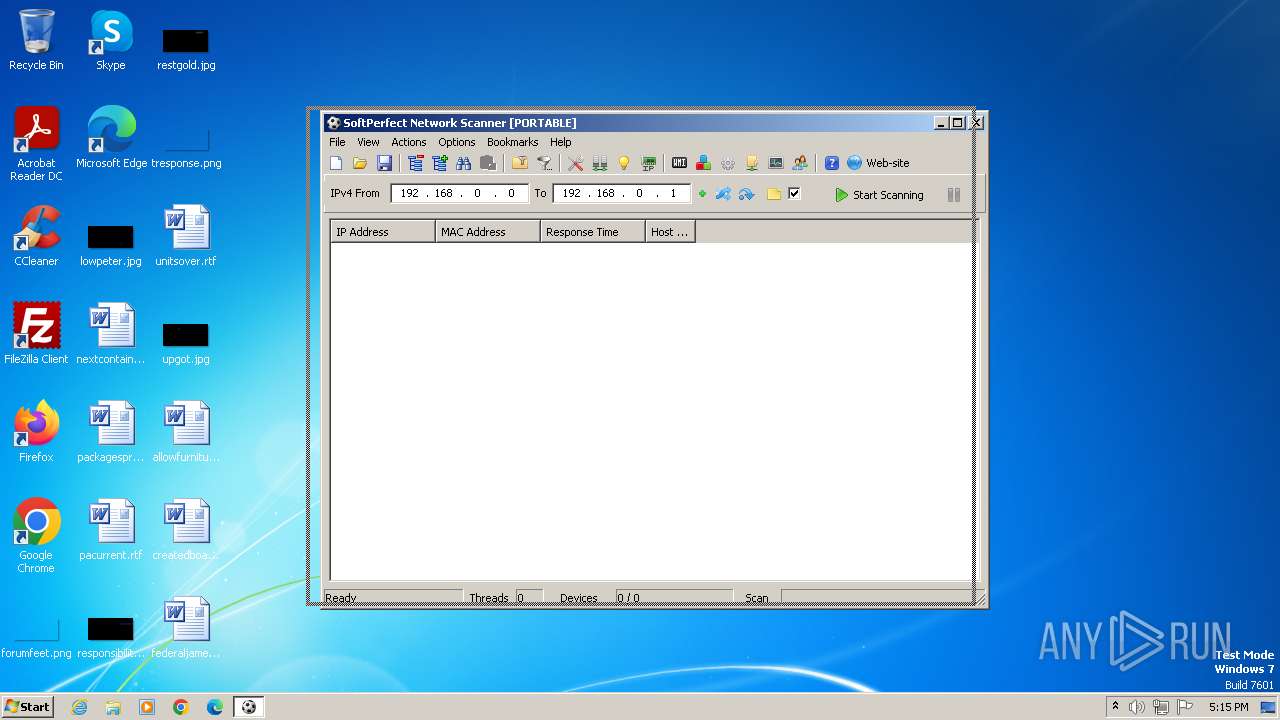This screenshot has width=1280, height=720.
Task: Sort by IP Address column header
Action: pos(383,232)
